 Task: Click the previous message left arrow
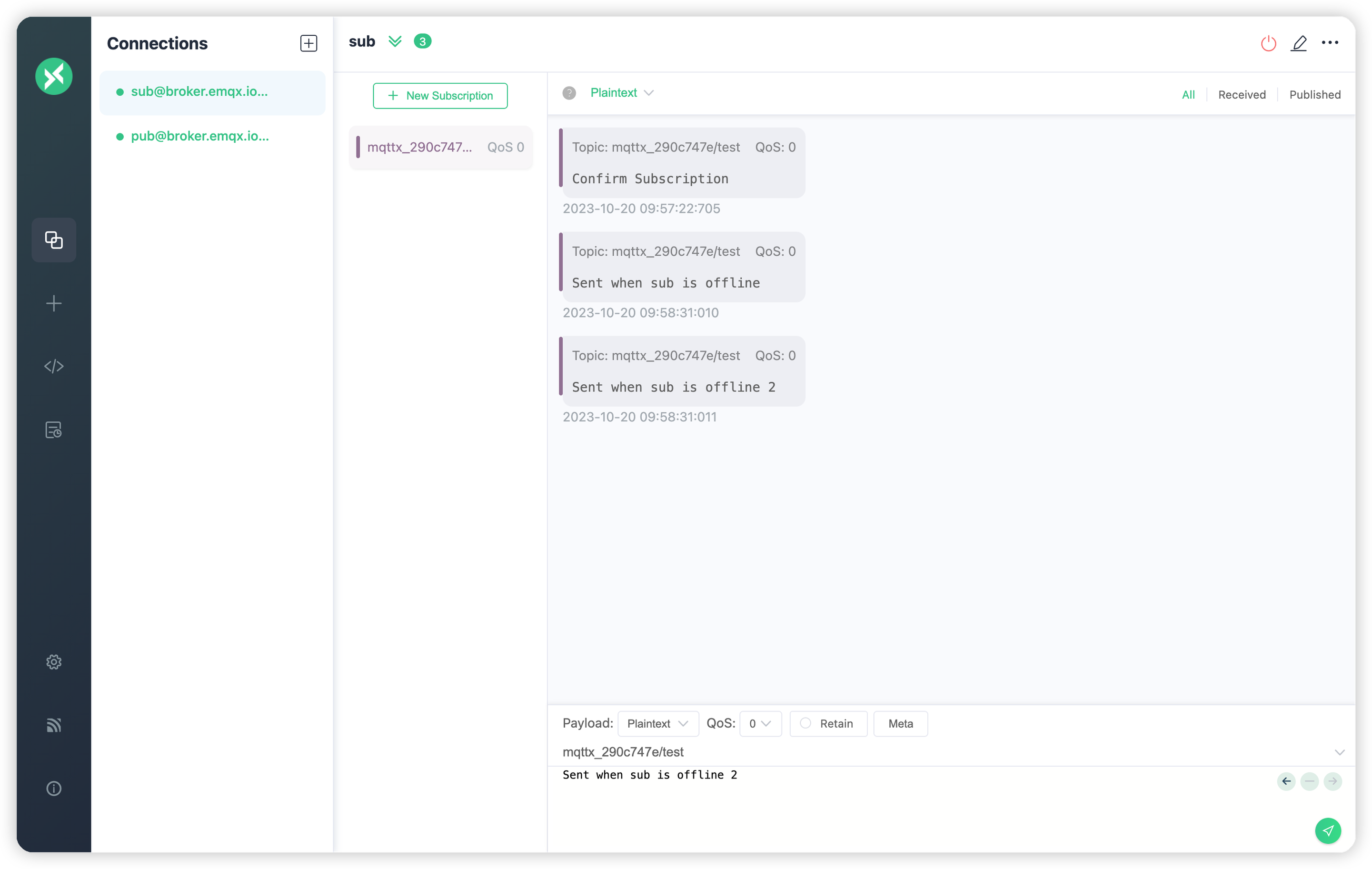click(x=1286, y=781)
